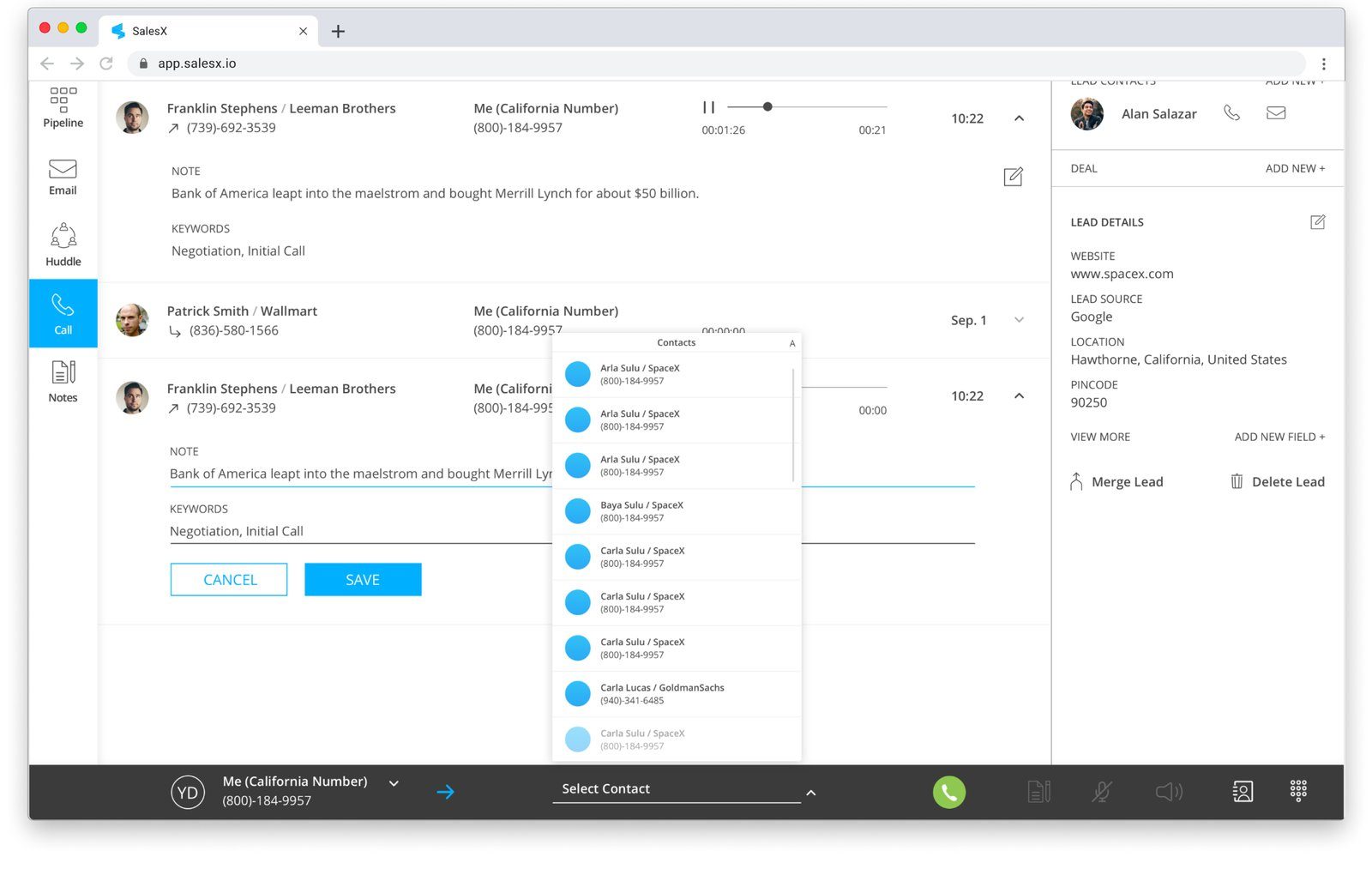Toggle microphone mute in call bar
Screen dimensions: 1372x869
pos(1101,791)
